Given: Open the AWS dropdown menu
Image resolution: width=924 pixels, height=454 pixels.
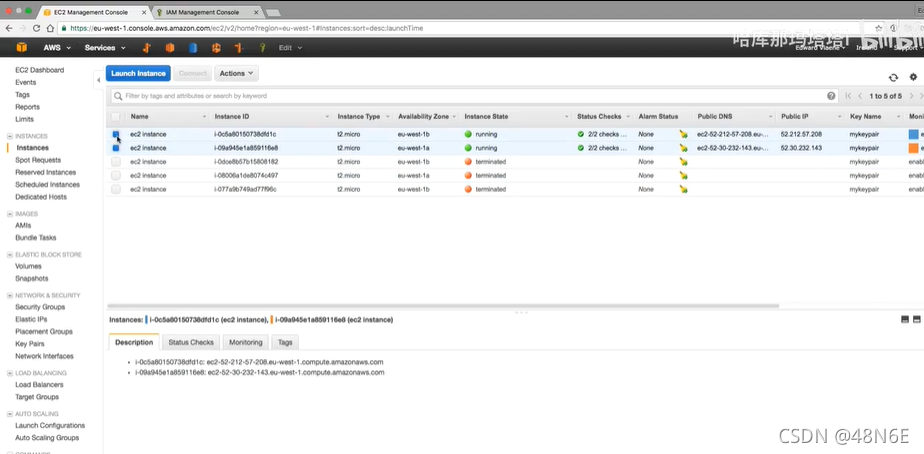Looking at the screenshot, I should pos(57,48).
